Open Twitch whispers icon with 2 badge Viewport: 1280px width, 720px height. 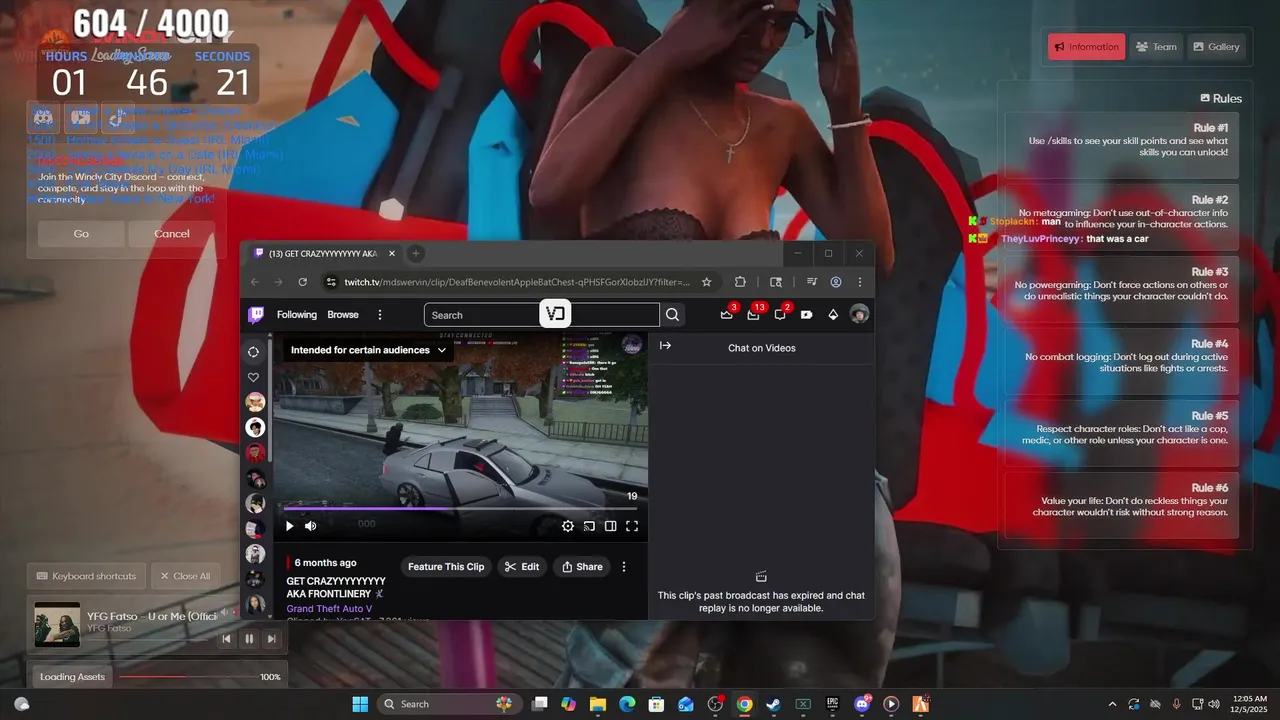tap(780, 315)
